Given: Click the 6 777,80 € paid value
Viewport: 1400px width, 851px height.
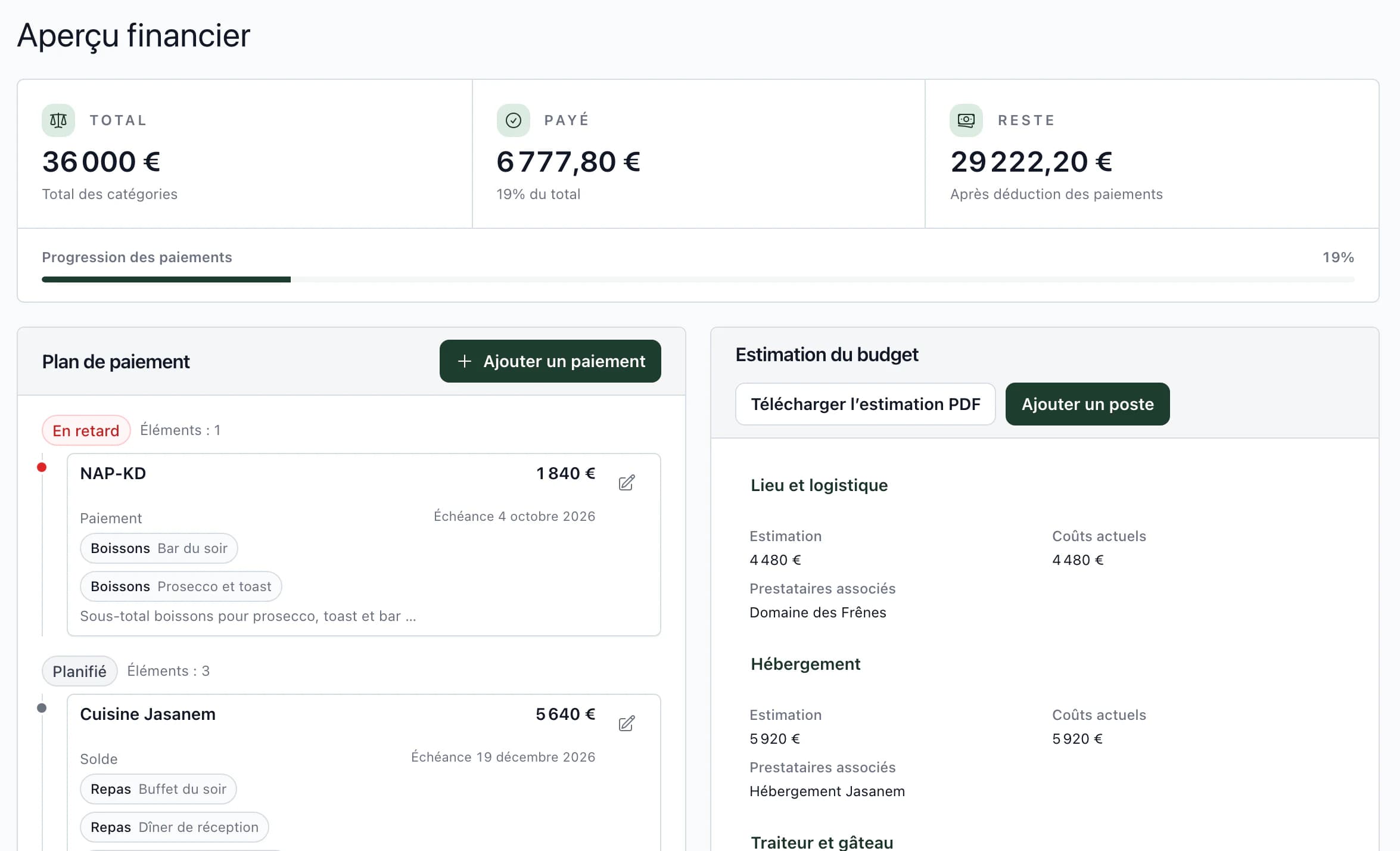Looking at the screenshot, I should pos(568,162).
